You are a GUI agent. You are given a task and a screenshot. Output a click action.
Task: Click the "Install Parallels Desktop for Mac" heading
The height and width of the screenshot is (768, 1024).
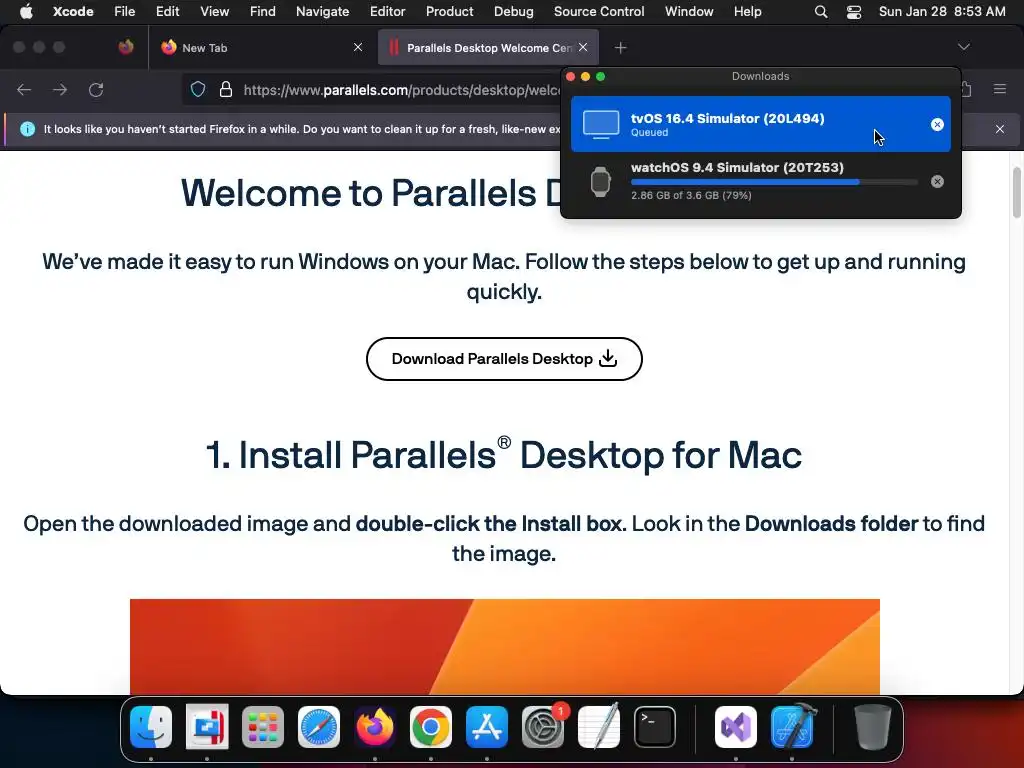tap(504, 455)
